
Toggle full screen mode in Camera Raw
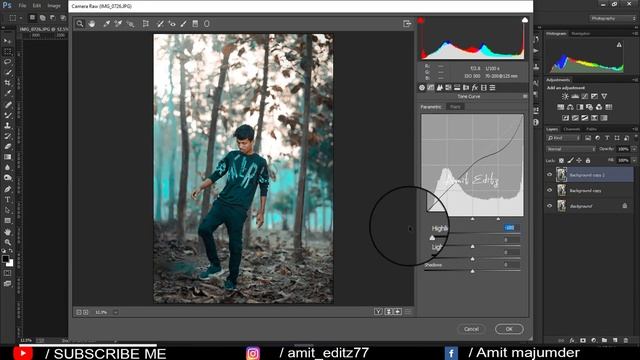407,24
